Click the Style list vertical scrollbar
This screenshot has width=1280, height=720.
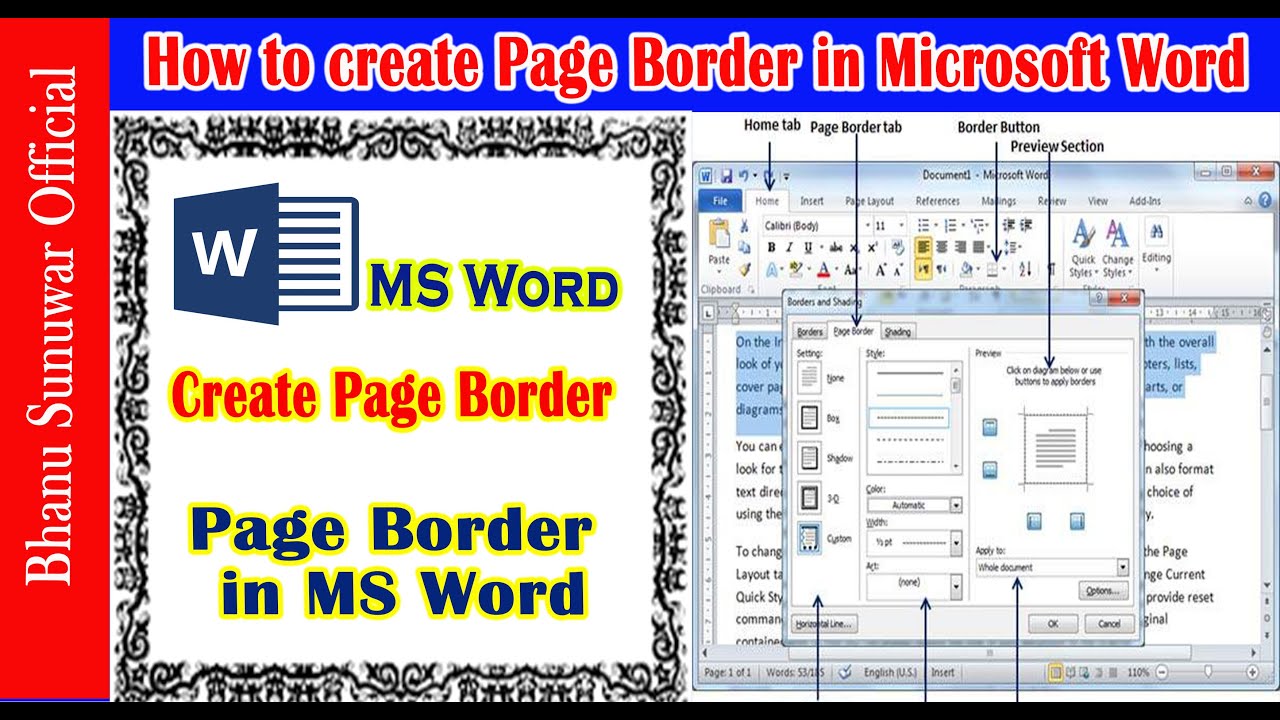coord(957,418)
